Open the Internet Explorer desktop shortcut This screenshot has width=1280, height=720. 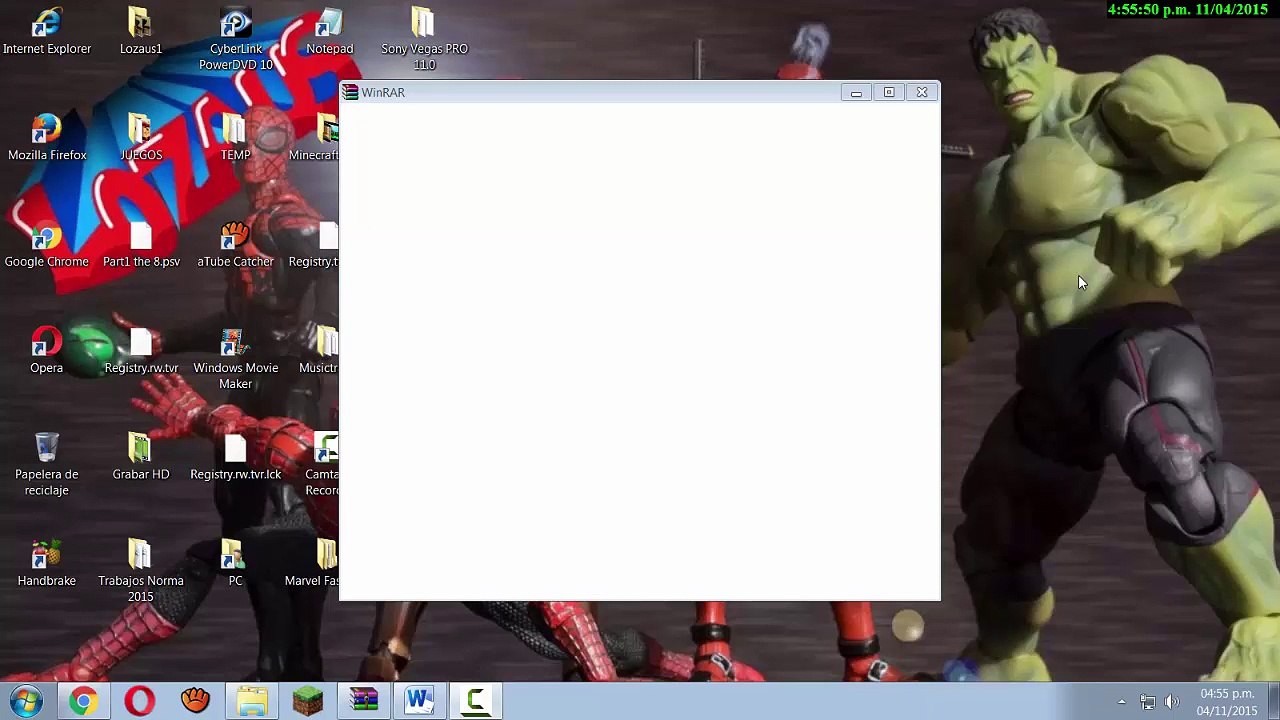pos(46,30)
